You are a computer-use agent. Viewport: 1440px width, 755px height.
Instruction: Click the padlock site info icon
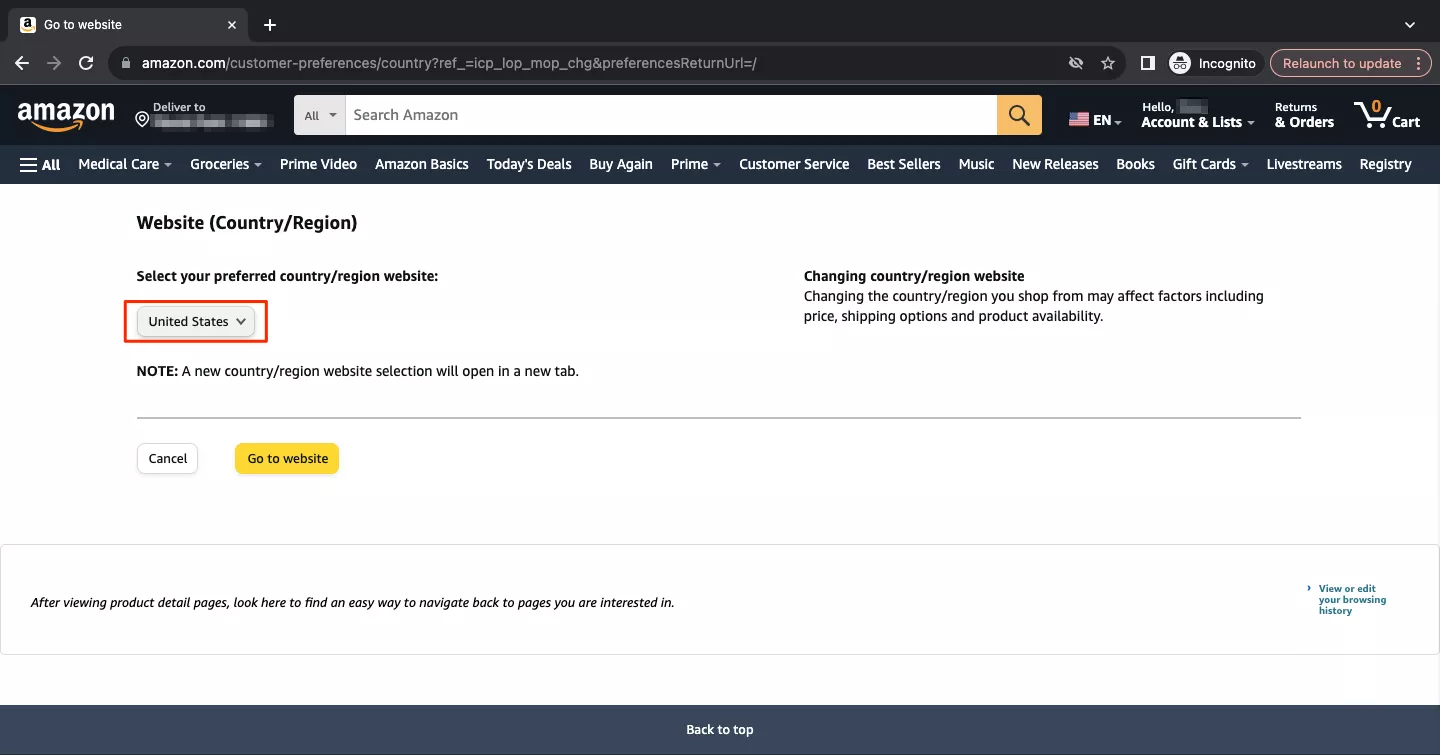(125, 63)
